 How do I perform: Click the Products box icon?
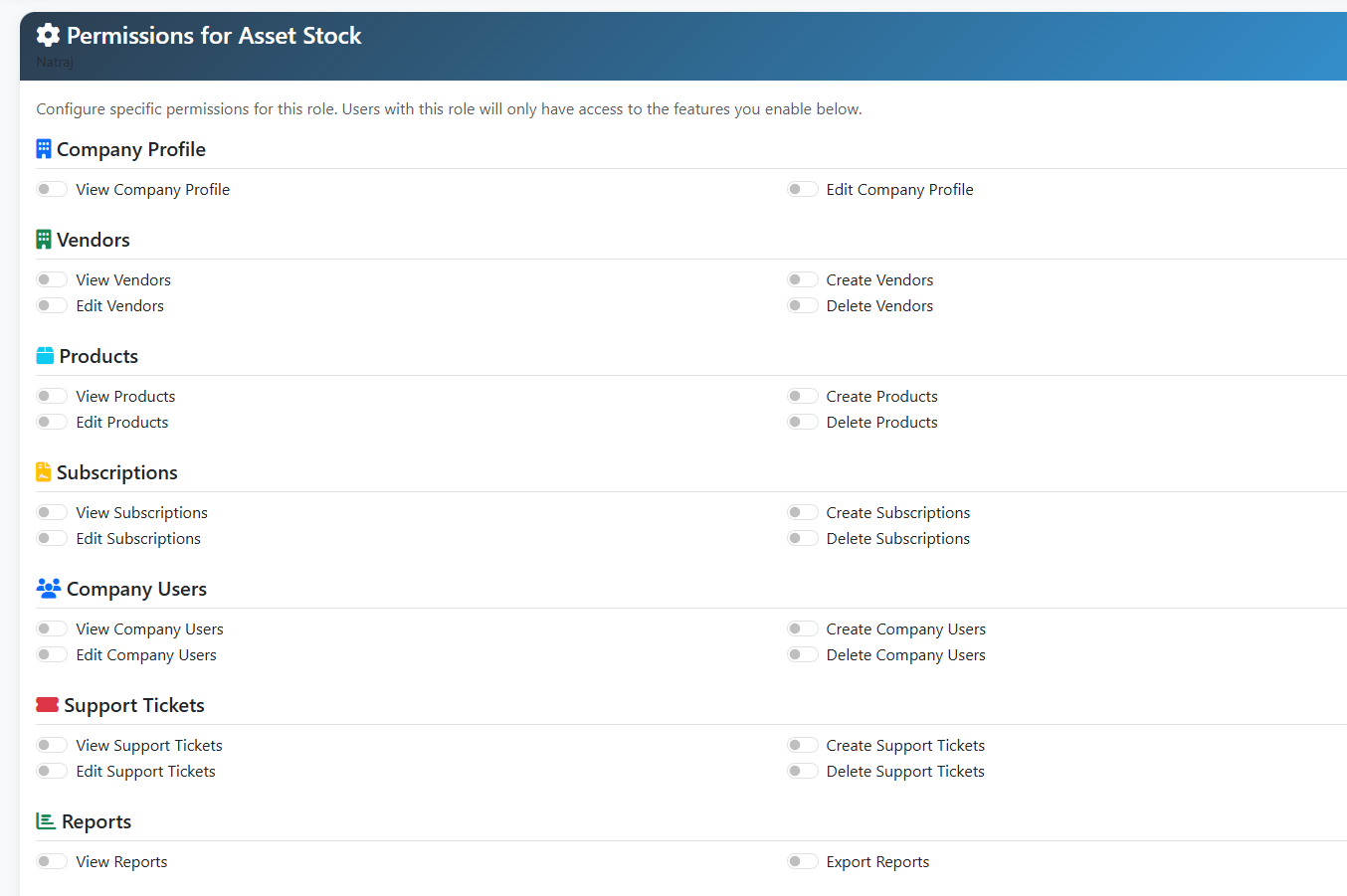[x=45, y=356]
